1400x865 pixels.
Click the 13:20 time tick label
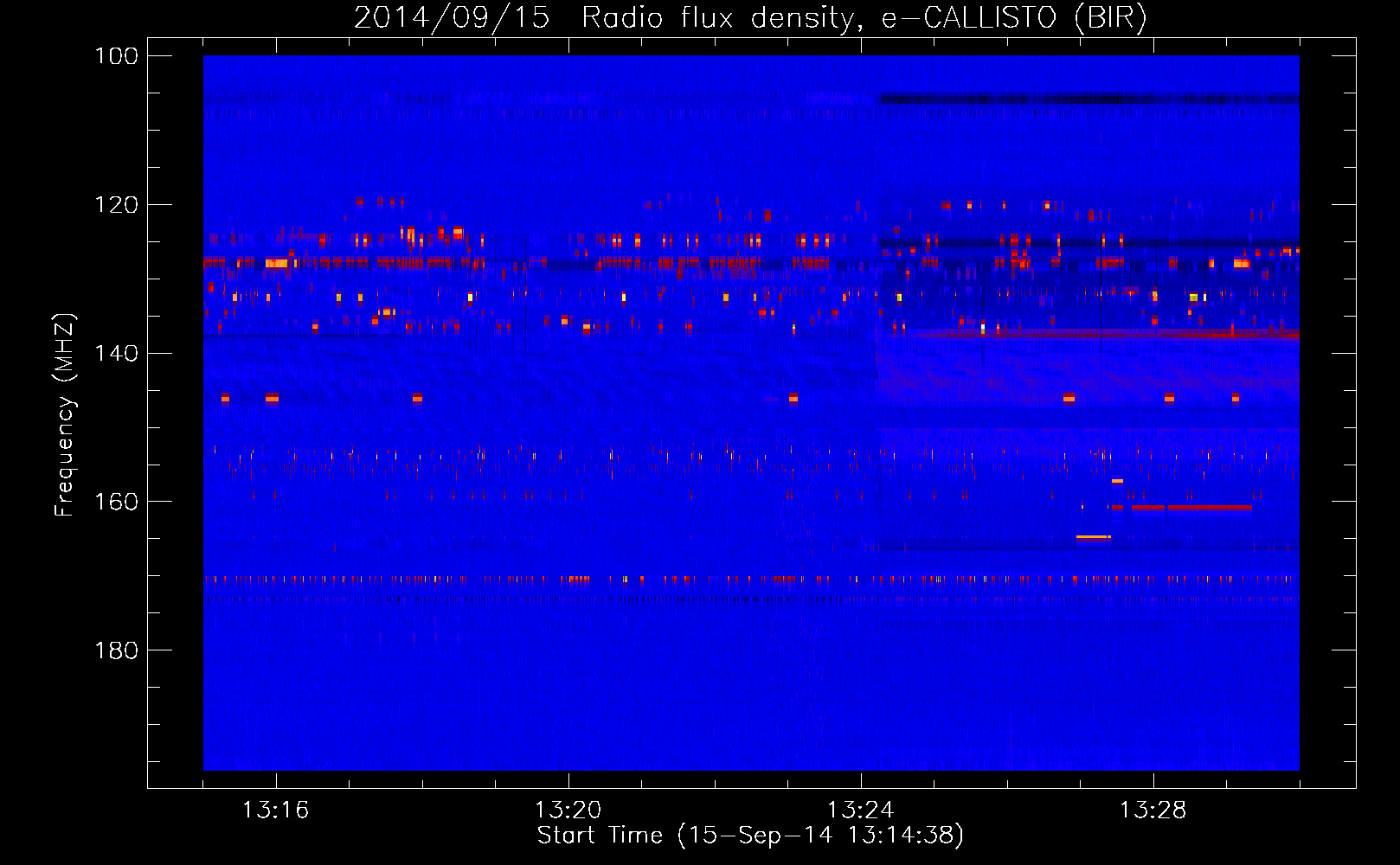(568, 811)
